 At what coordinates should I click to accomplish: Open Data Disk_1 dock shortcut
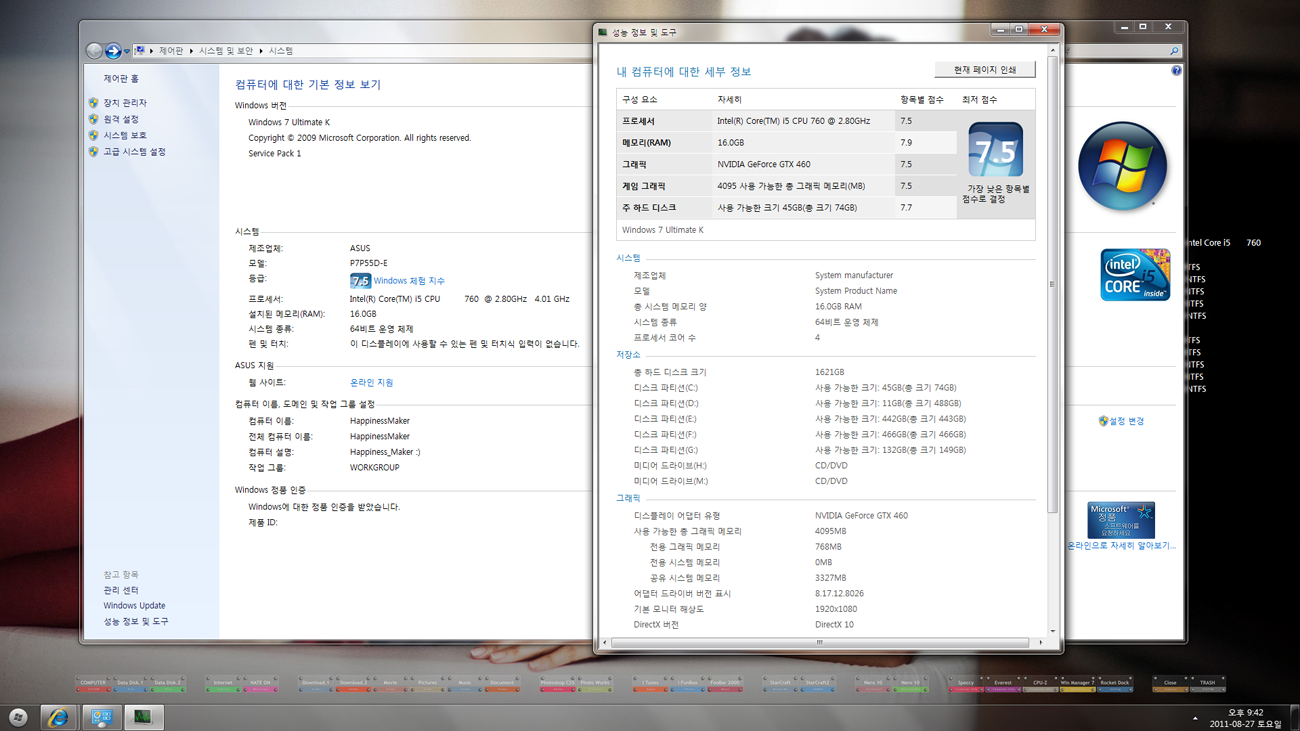pos(130,685)
